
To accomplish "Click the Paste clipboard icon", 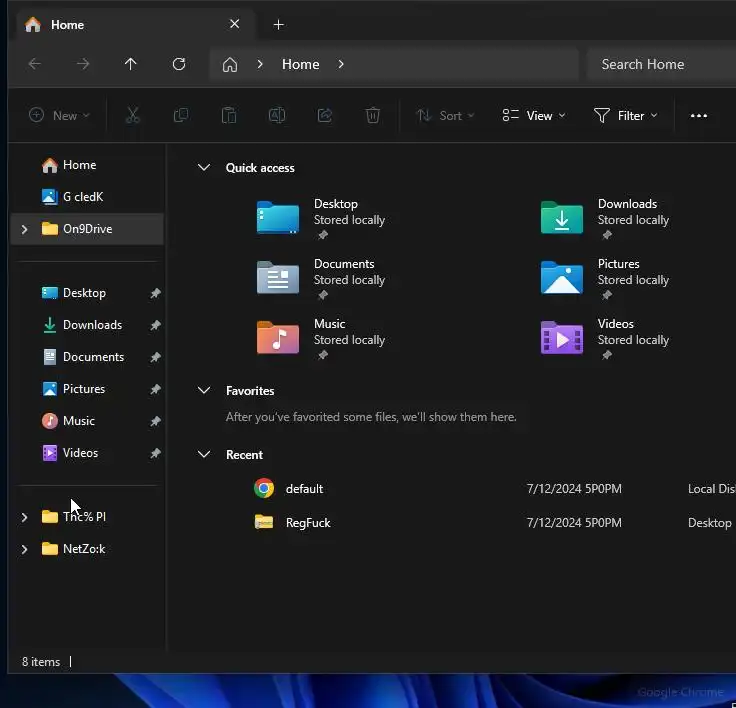I will point(229,115).
